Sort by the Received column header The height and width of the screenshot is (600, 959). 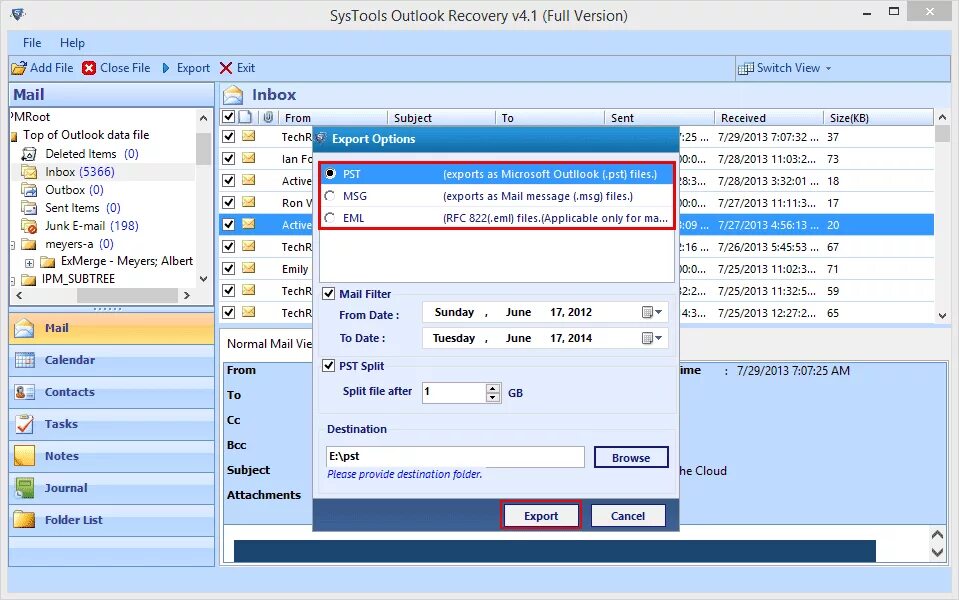click(769, 117)
